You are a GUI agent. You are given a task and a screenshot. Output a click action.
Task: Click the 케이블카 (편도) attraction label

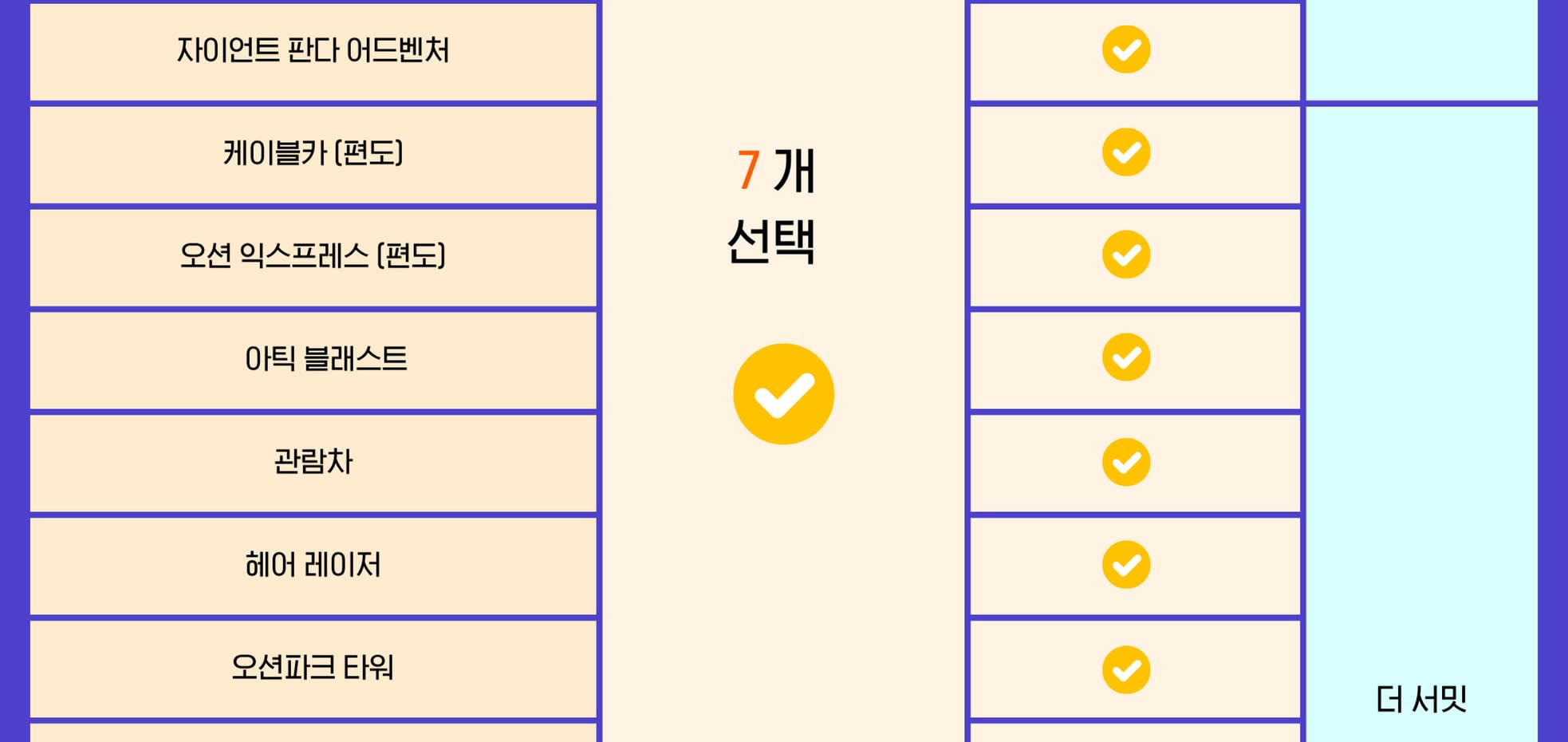[313, 153]
